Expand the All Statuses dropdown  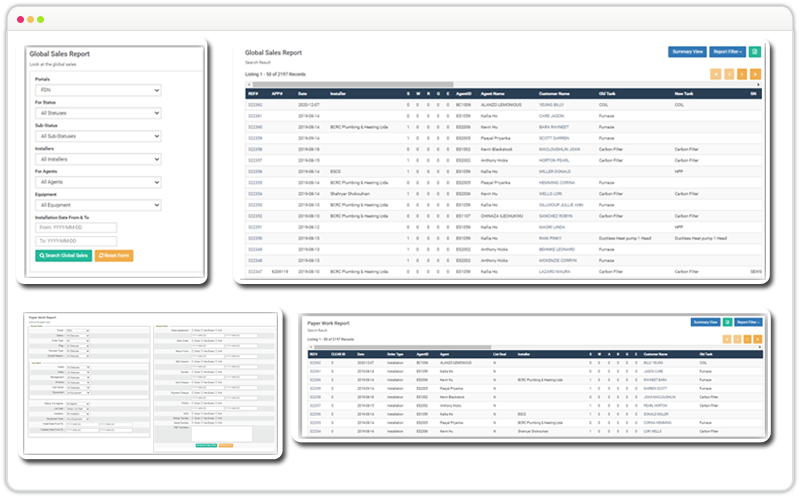(x=99, y=113)
